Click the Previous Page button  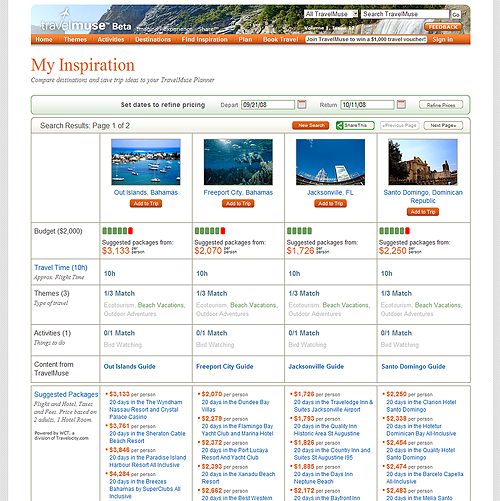(x=400, y=125)
